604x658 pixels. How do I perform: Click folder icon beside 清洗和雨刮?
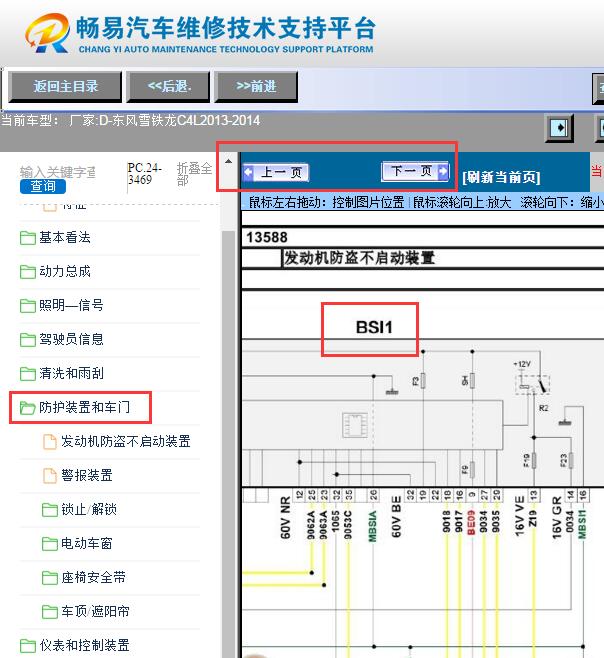[28, 374]
